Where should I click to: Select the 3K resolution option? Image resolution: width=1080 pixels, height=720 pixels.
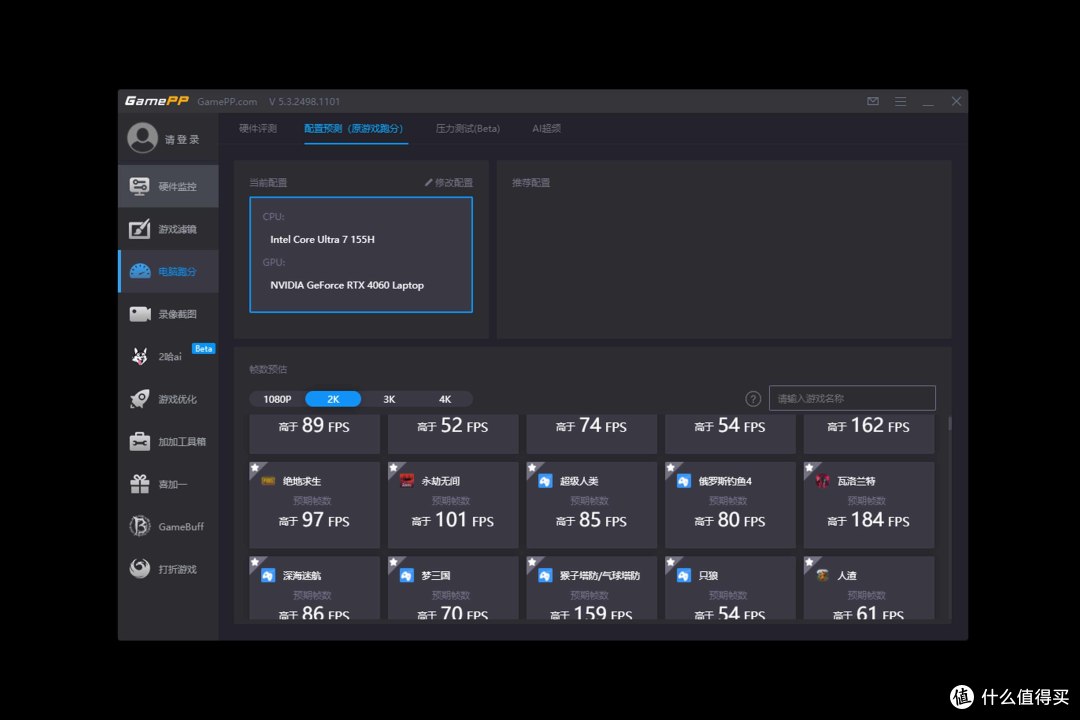click(389, 399)
